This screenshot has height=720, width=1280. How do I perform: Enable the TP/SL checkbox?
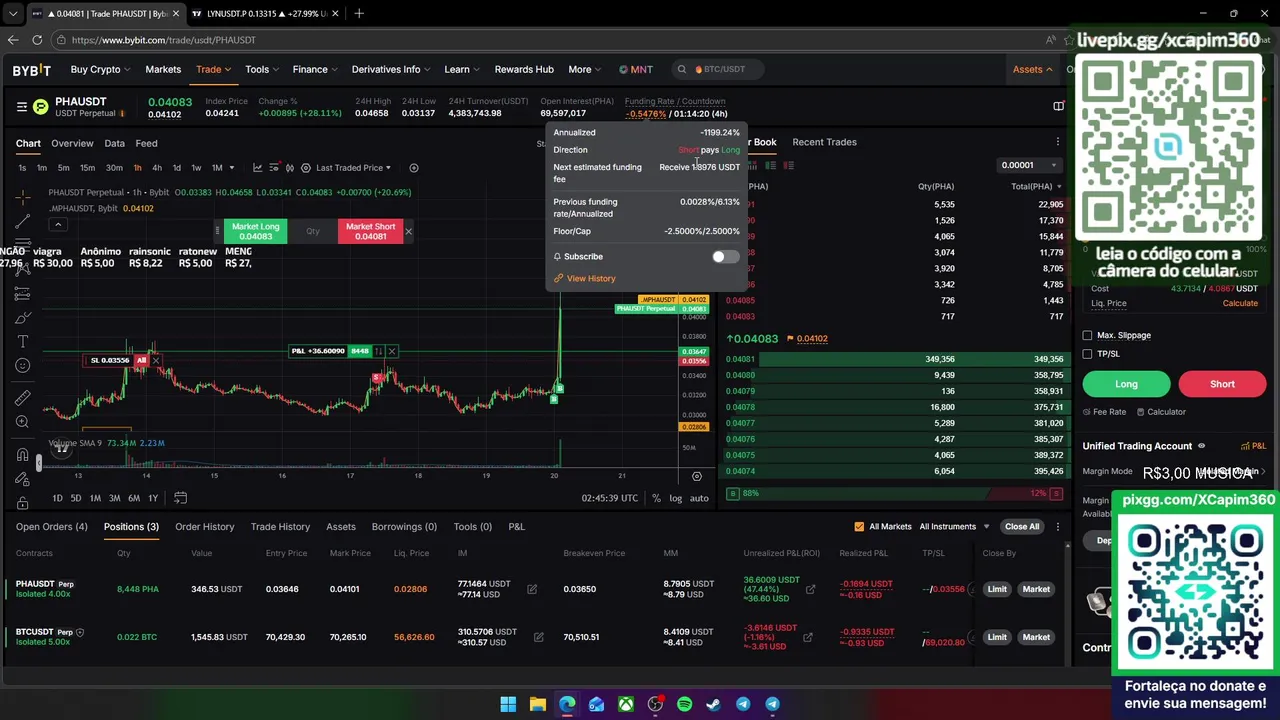(1088, 354)
